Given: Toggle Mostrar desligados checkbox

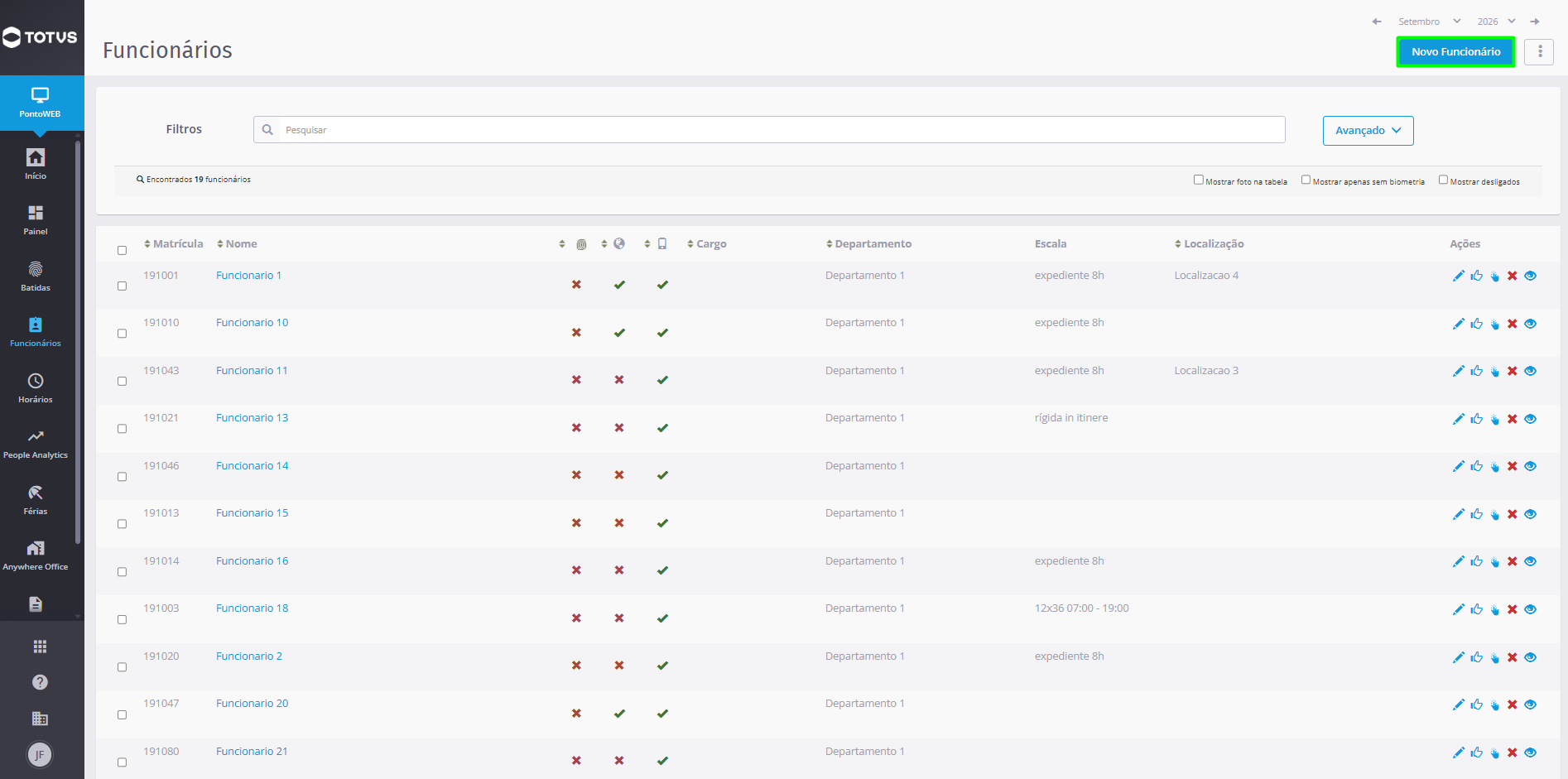Looking at the screenshot, I should 1443,180.
